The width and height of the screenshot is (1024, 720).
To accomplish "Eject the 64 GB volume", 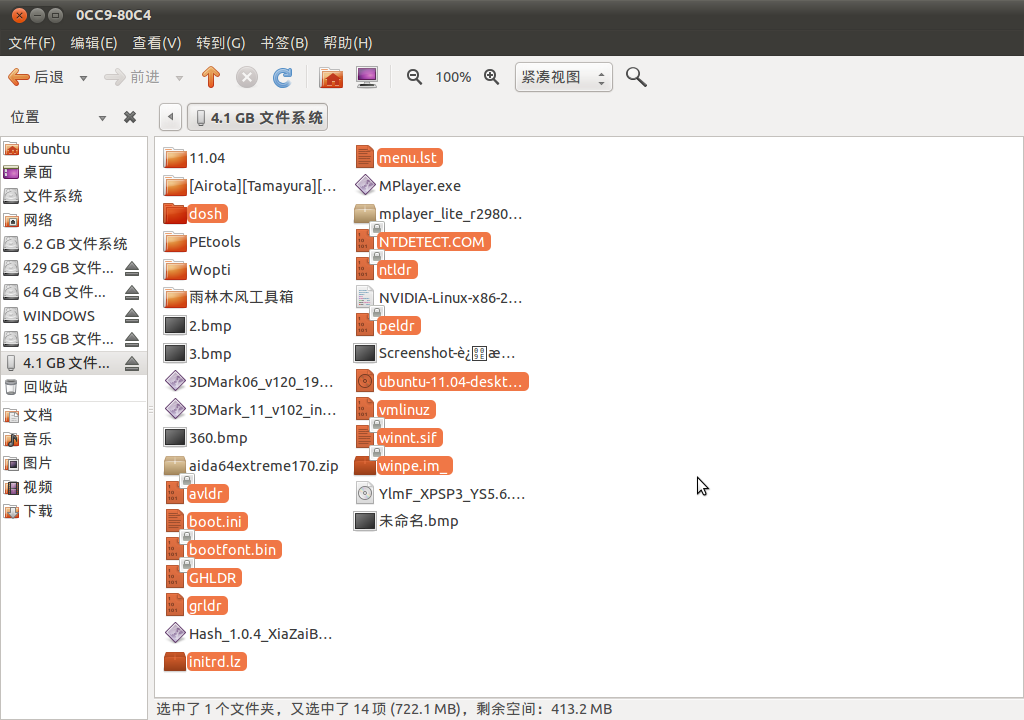I will pyautogui.click(x=132, y=292).
